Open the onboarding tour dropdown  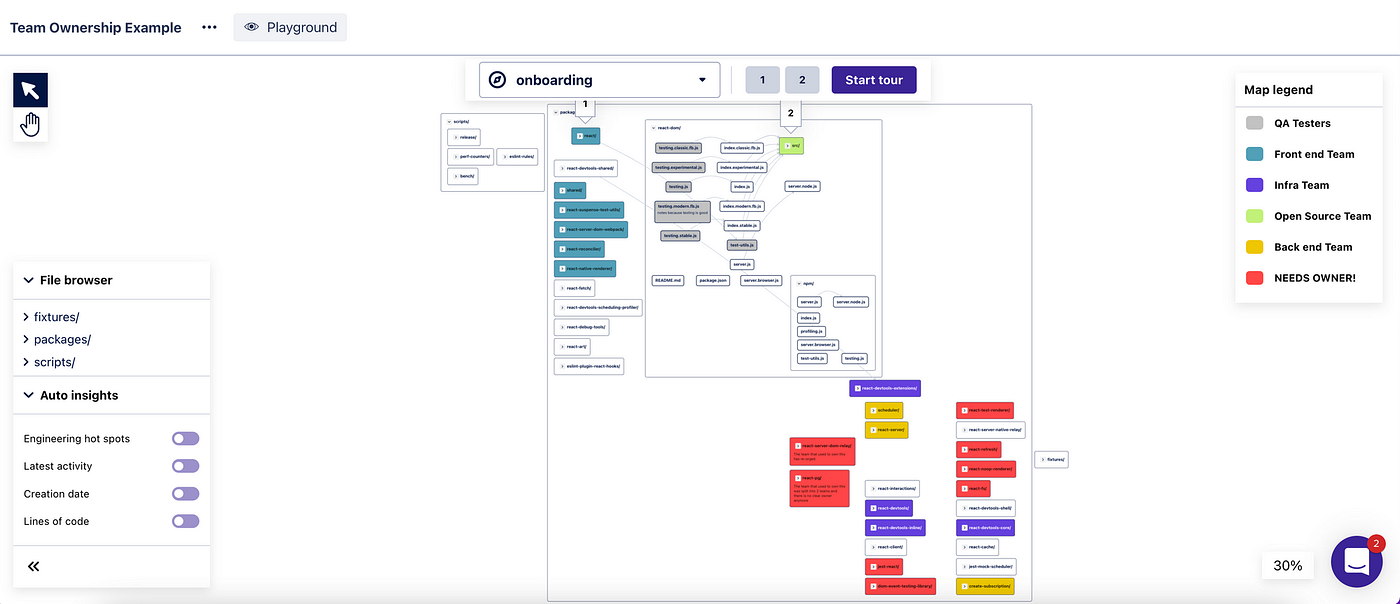701,79
